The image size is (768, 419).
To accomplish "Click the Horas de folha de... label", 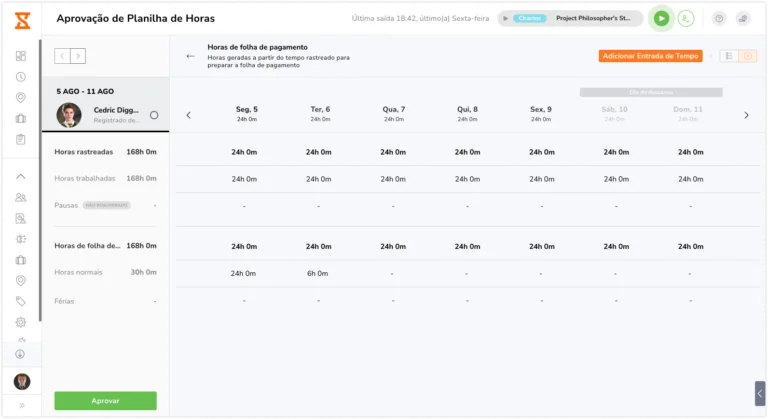I will (87, 246).
